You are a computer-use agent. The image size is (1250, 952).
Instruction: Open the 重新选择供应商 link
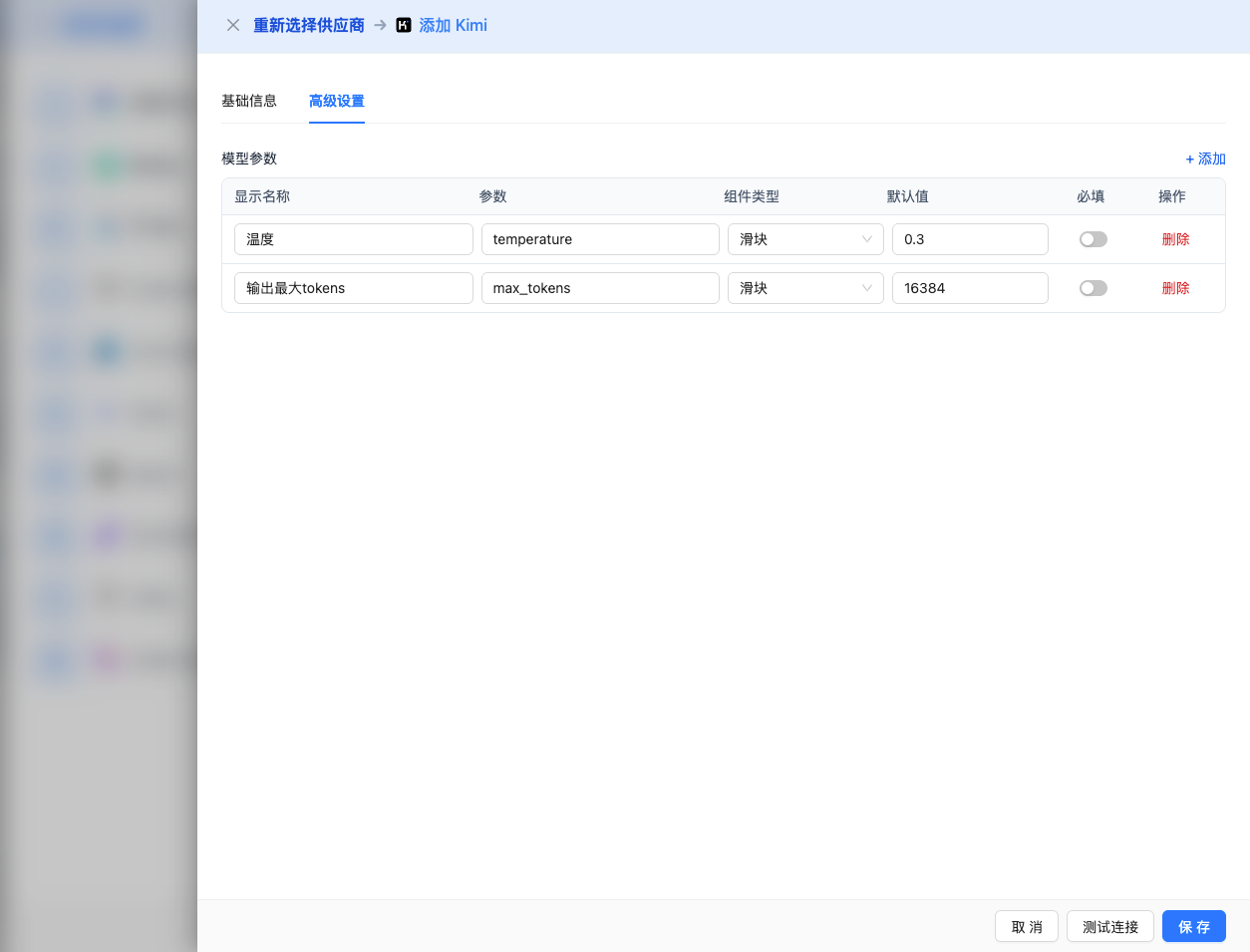coord(309,25)
